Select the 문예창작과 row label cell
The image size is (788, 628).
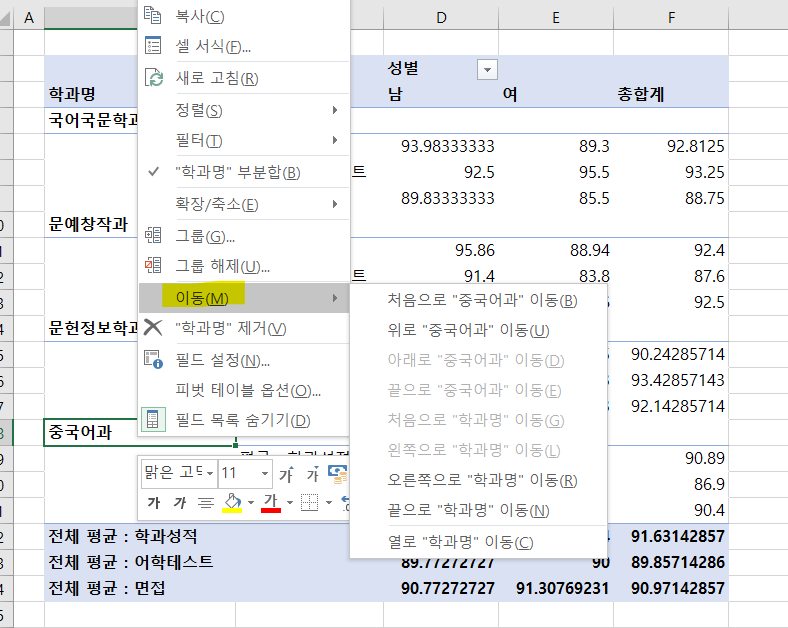[90, 224]
